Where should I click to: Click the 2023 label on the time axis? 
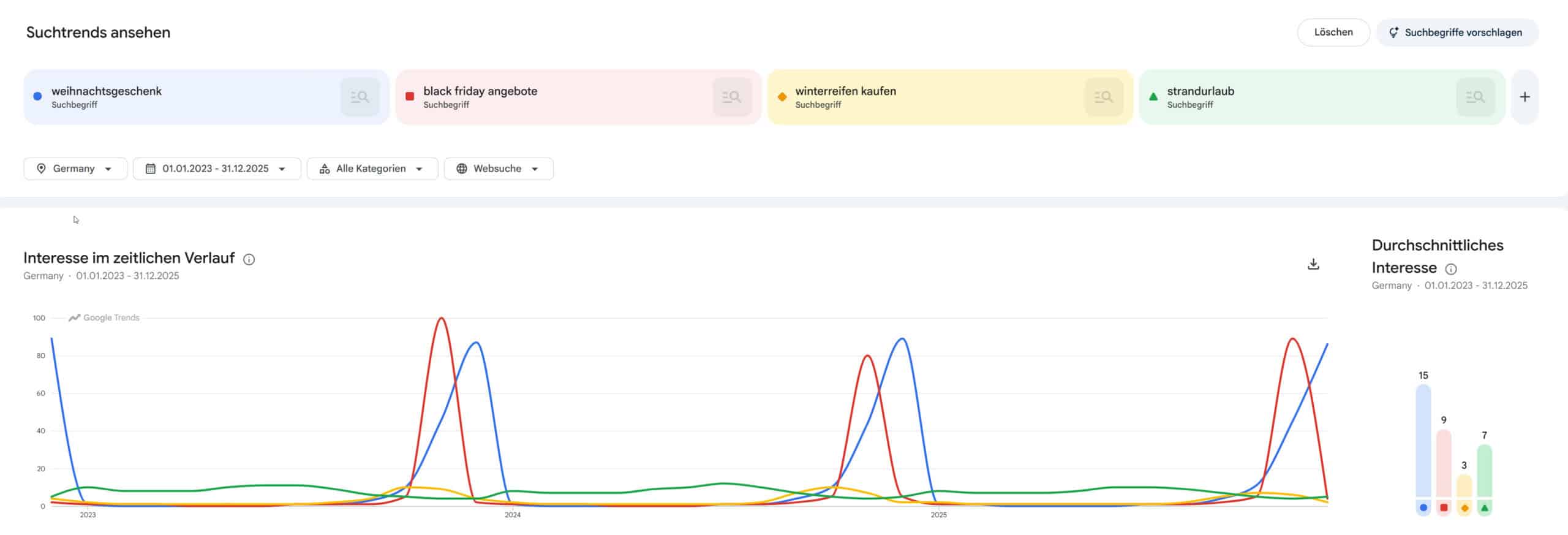click(88, 515)
